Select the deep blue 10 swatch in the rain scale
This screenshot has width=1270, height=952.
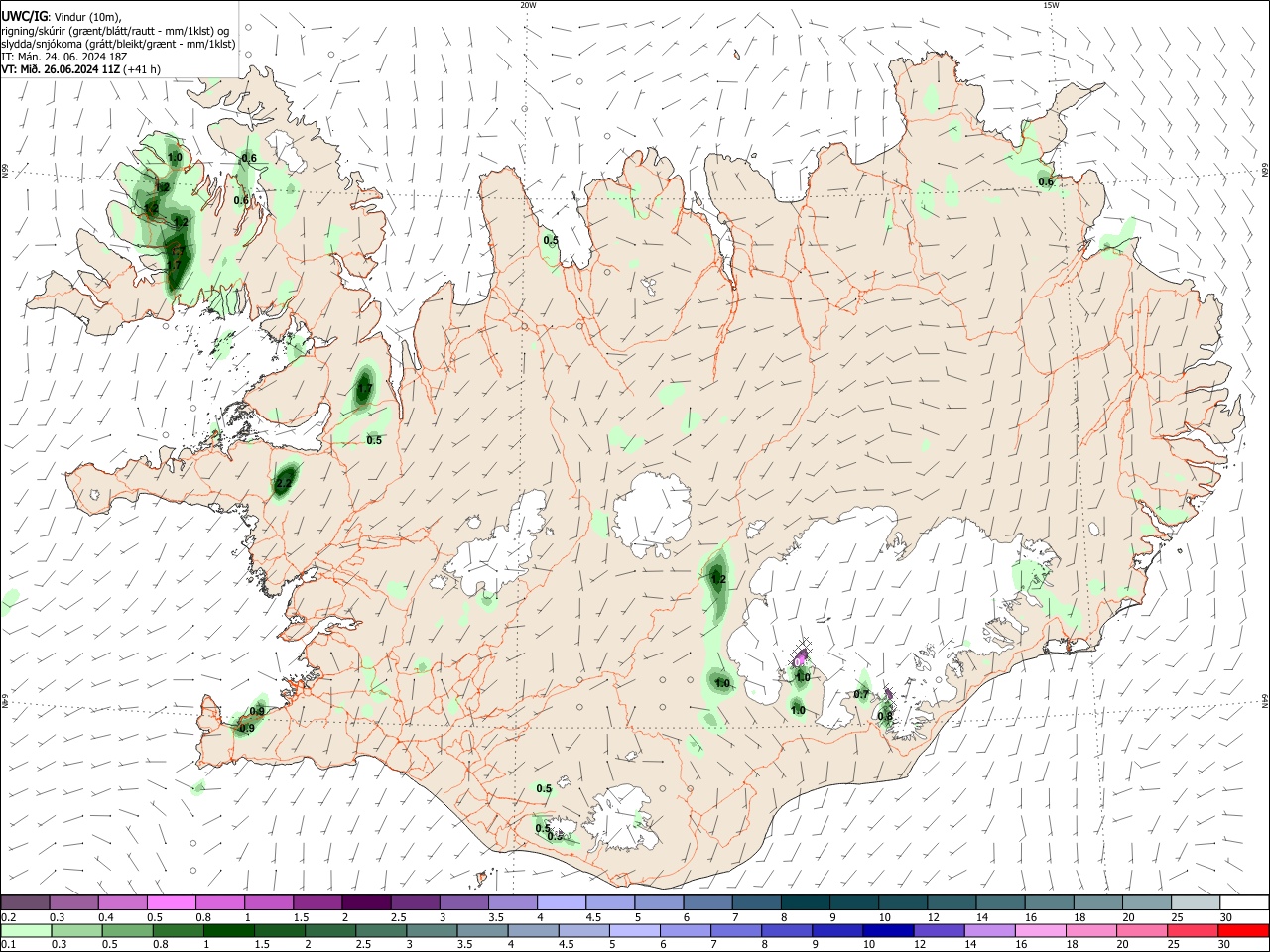tap(887, 930)
